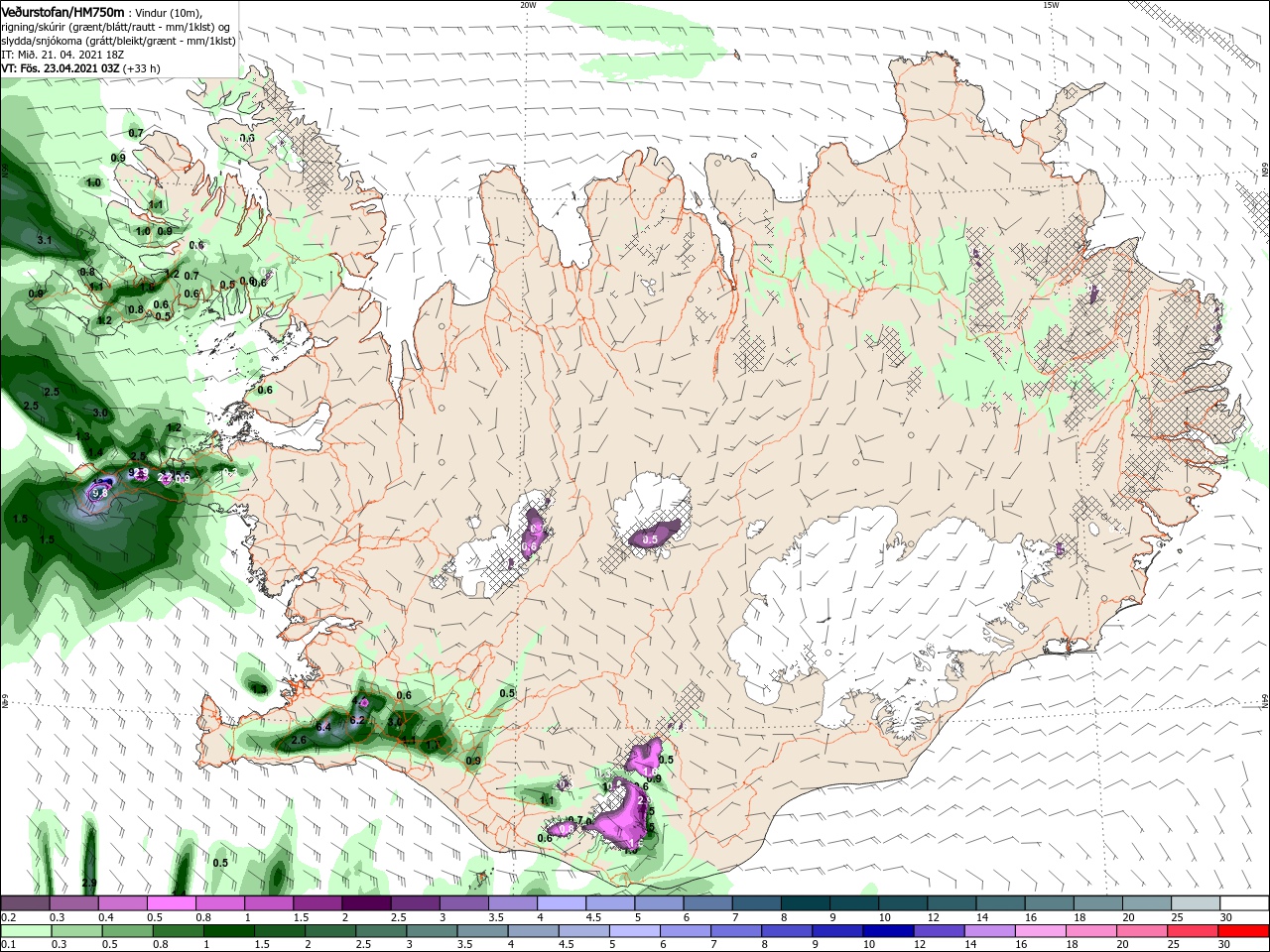Click the 20W longitude label
This screenshot has height=952, width=1270.
[x=528, y=5]
